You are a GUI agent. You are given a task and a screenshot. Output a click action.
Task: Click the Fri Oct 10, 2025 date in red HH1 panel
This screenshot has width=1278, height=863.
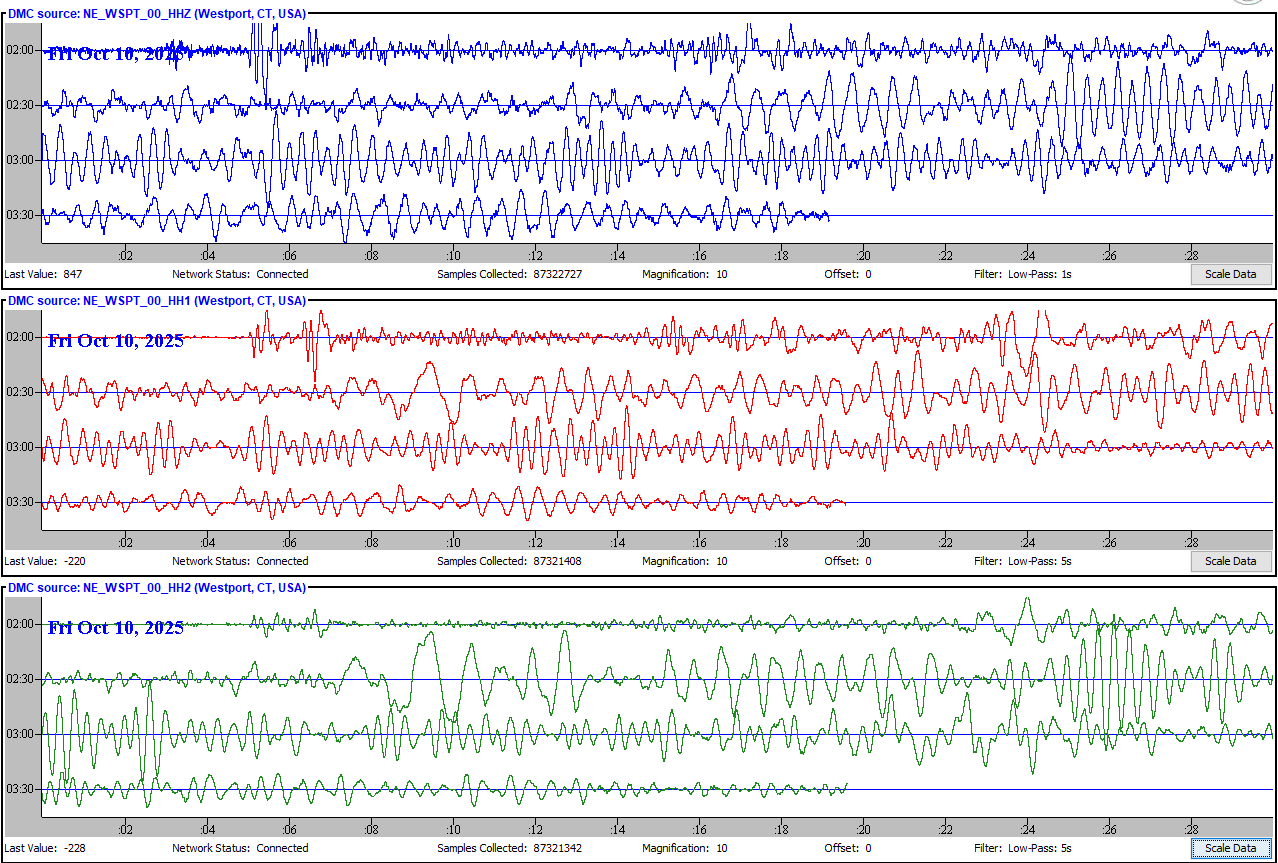(x=116, y=341)
